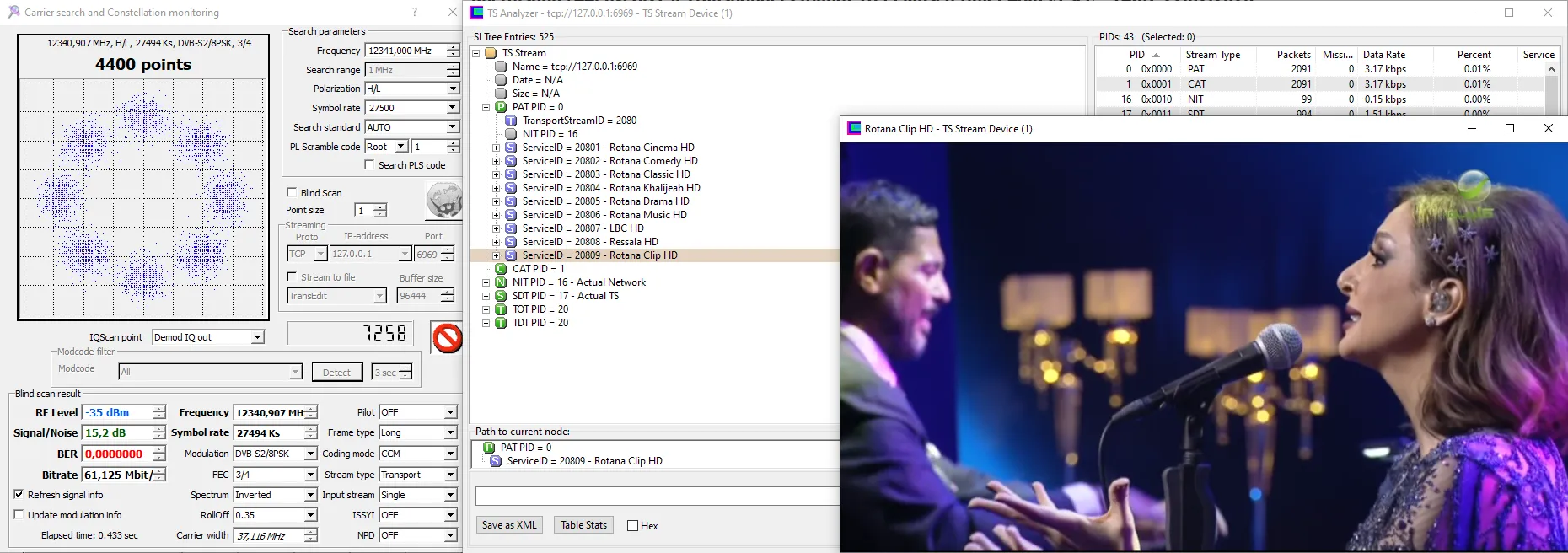Tick the Hex checkbox
The width and height of the screenshot is (1568, 553).
click(632, 525)
